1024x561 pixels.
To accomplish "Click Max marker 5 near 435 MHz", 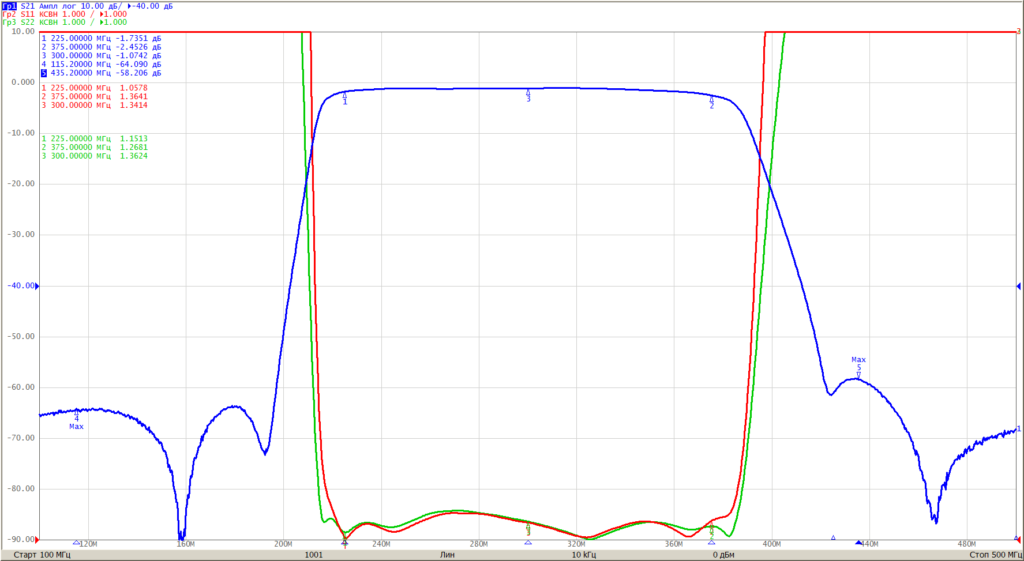I will point(859,367).
